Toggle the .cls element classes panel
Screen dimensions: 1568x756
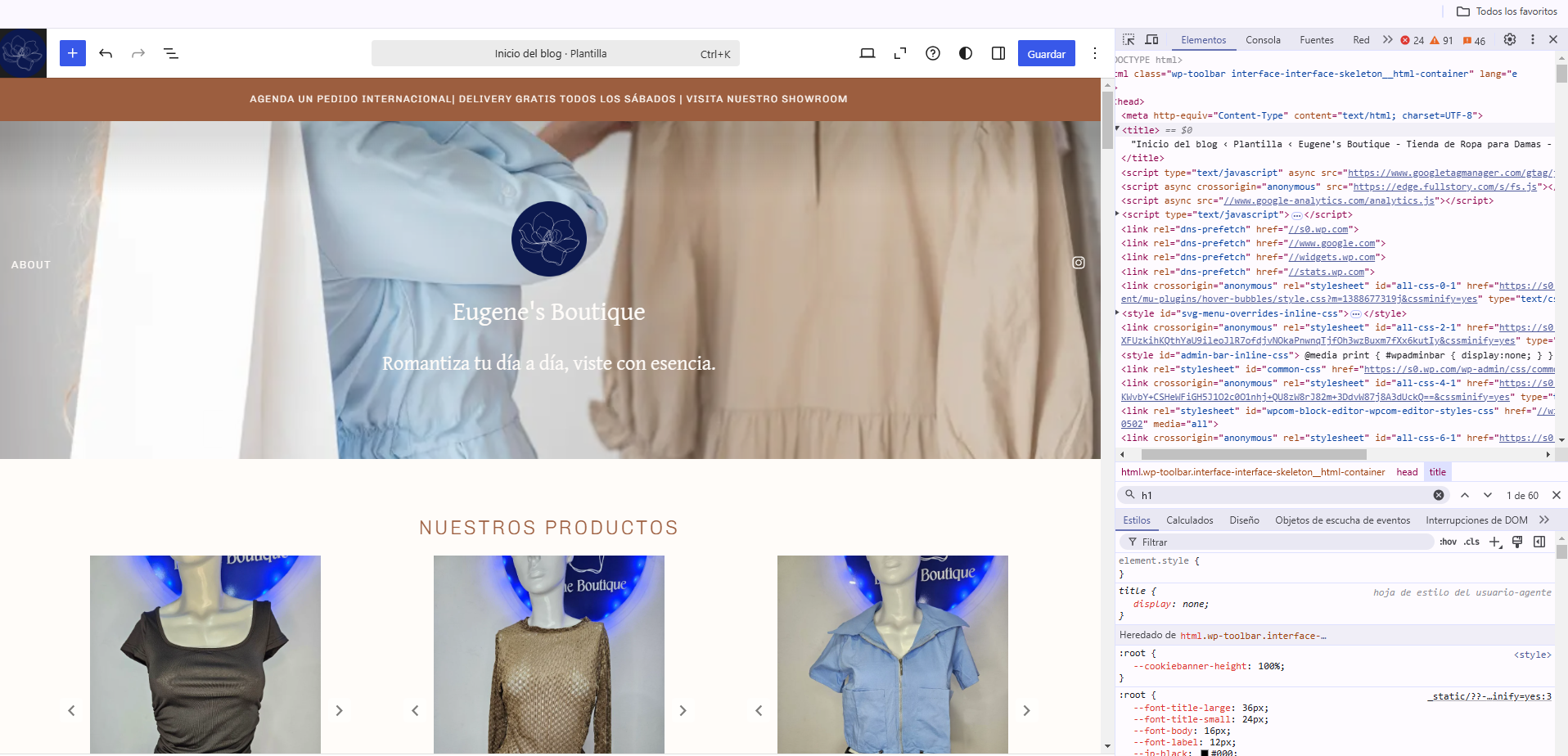1471,542
